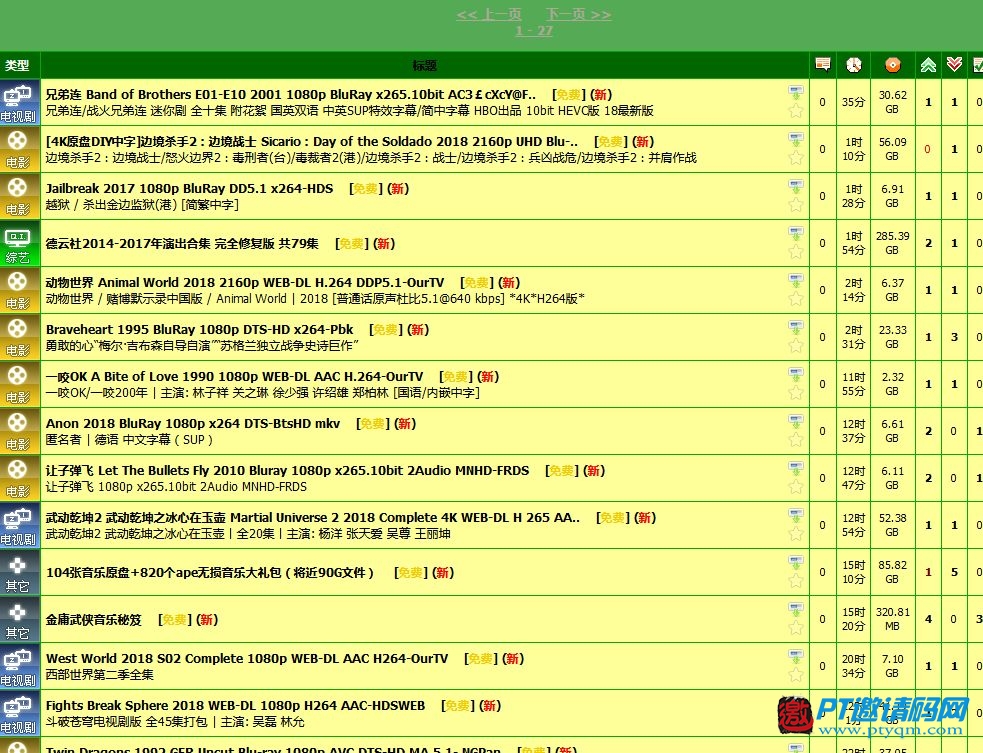This screenshot has width=983, height=753.
Task: Download 德云社 torrent icon
Action: tap(796, 233)
